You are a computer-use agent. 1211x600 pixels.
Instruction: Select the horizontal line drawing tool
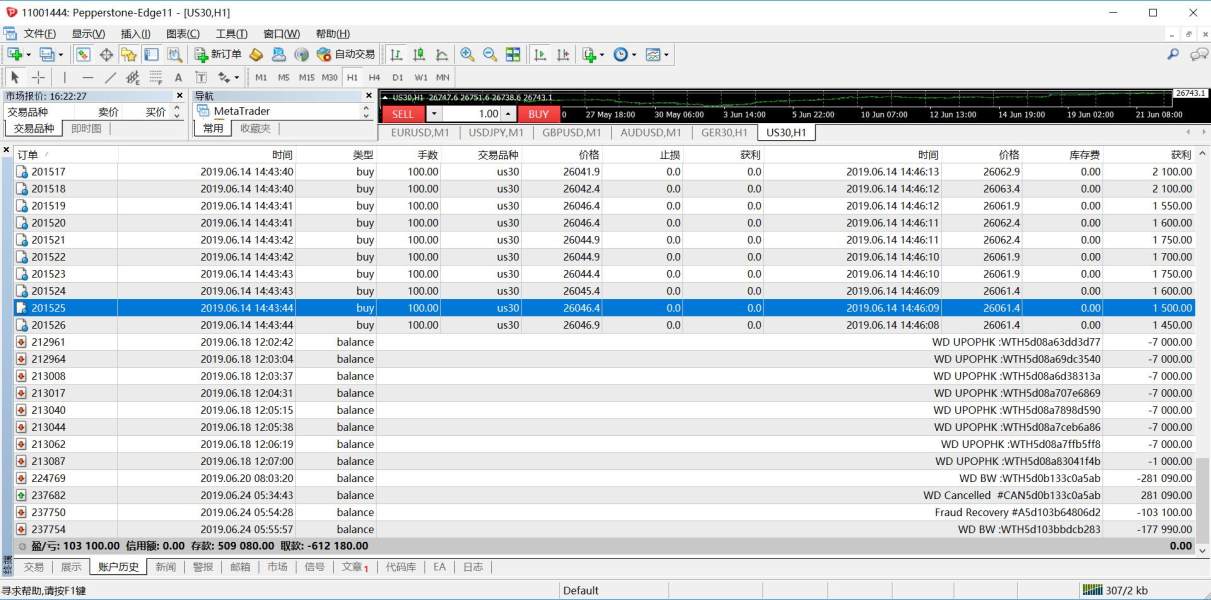pyautogui.click(x=88, y=77)
